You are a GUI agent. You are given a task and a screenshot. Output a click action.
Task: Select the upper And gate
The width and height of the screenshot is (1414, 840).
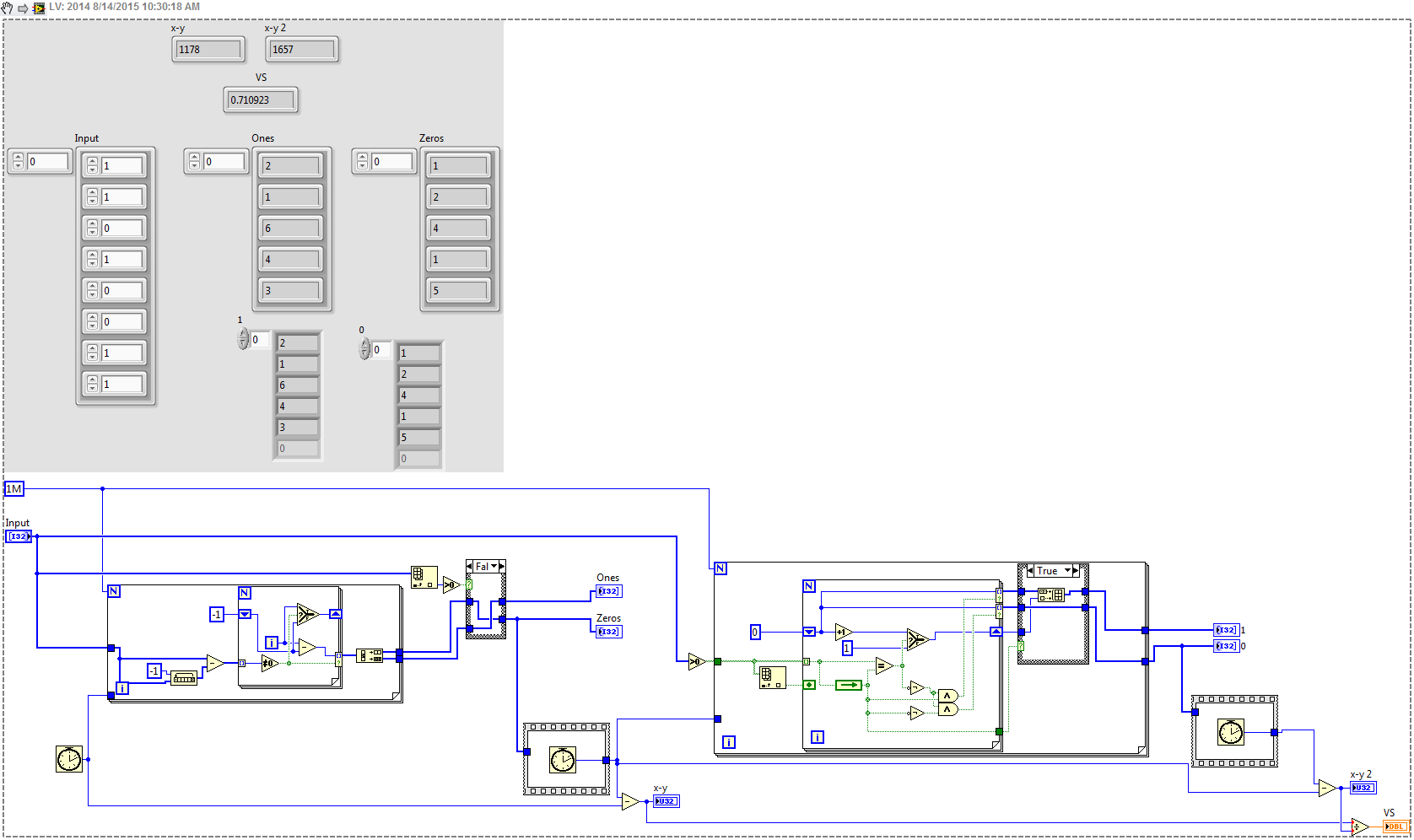coord(948,696)
